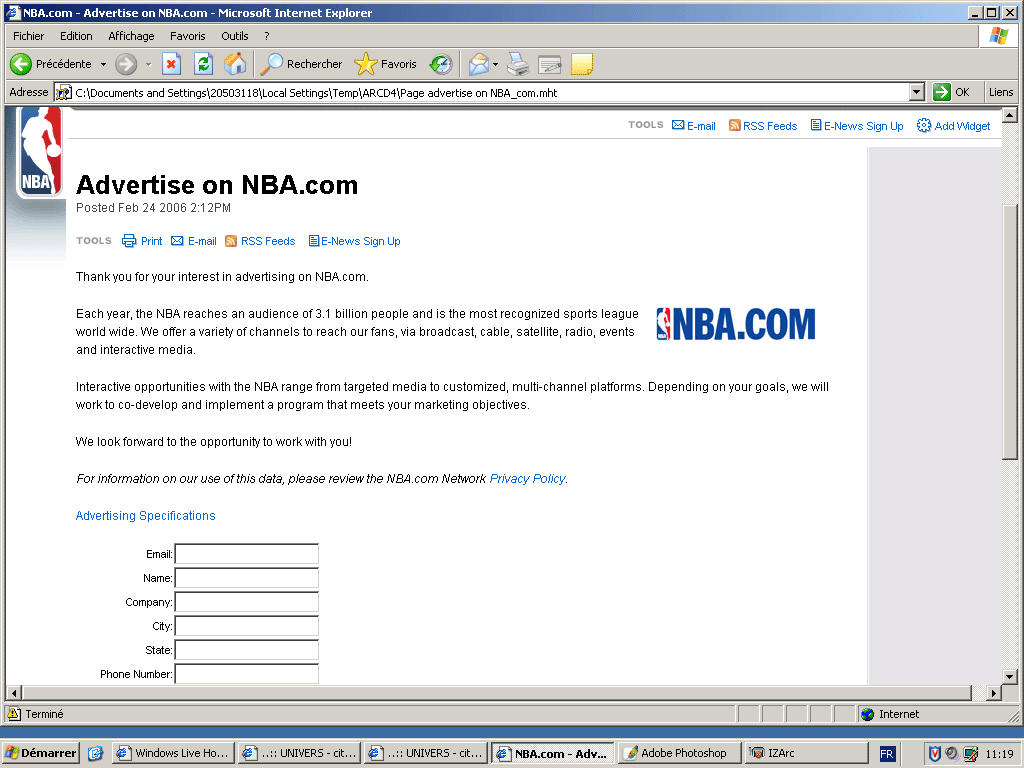Open Rechercher search with magnifier icon
The image size is (1024, 768).
(301, 64)
